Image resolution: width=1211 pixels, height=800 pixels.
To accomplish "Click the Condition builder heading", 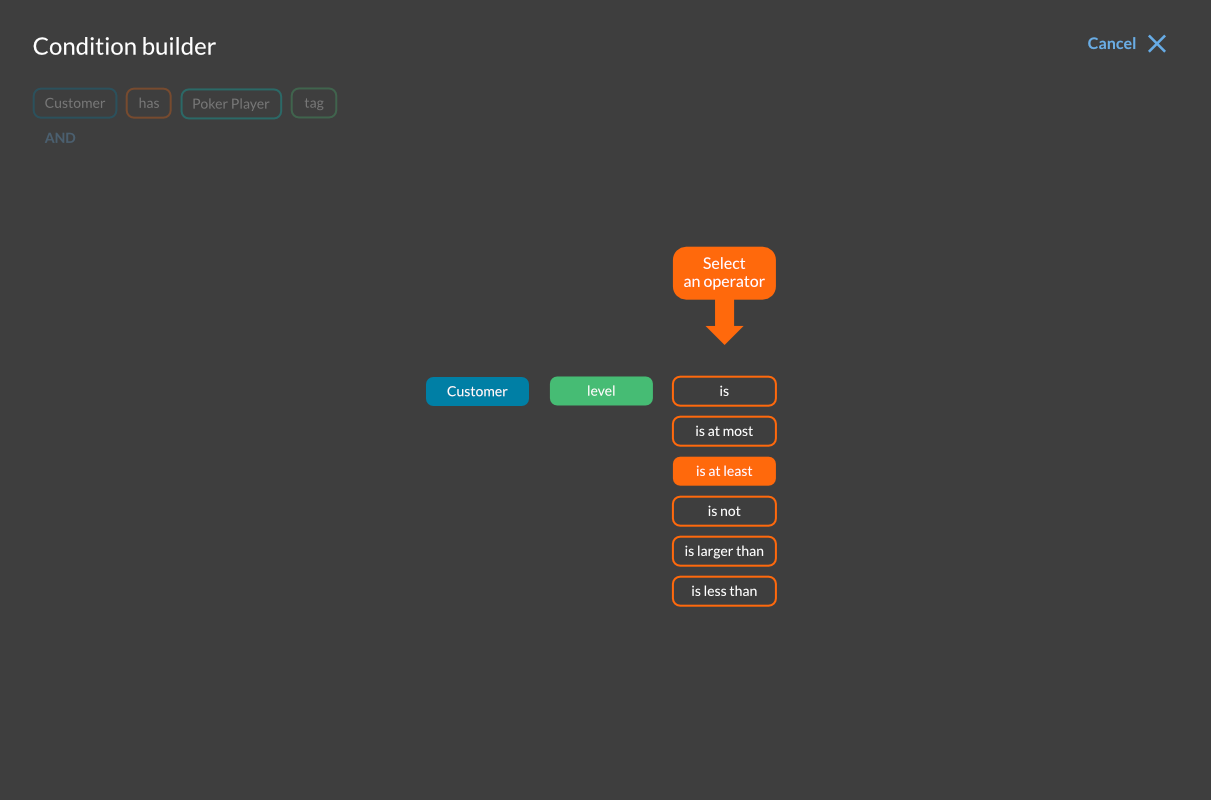I will click(124, 46).
